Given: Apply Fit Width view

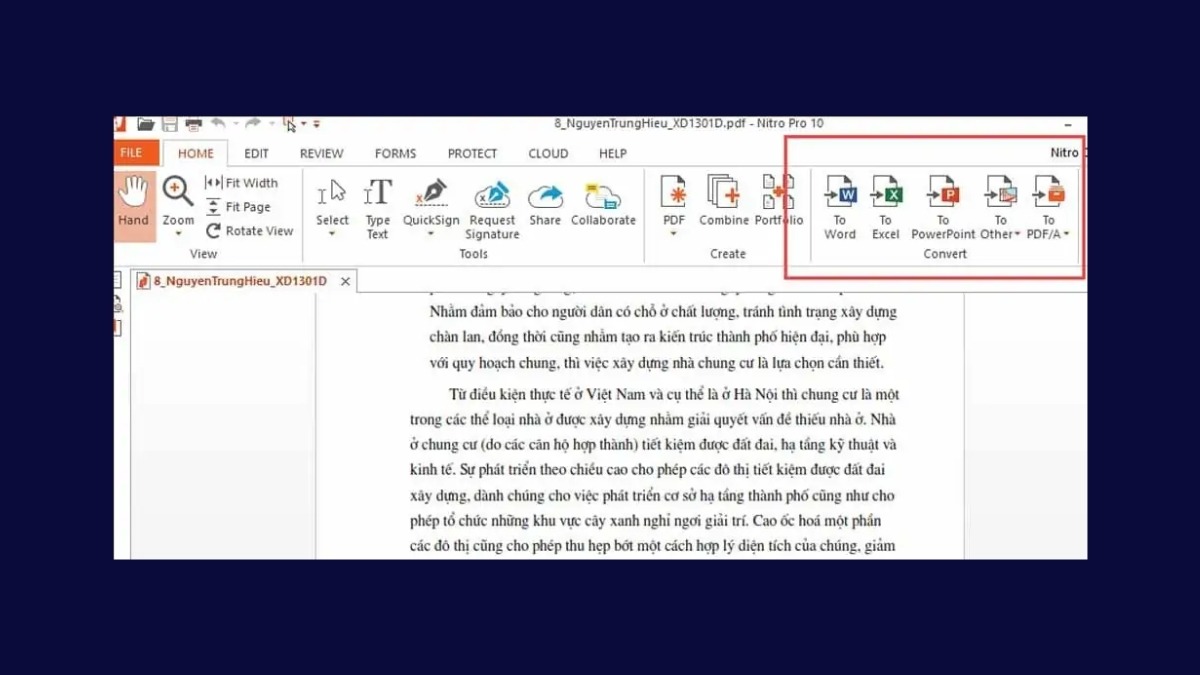Looking at the screenshot, I should [242, 183].
